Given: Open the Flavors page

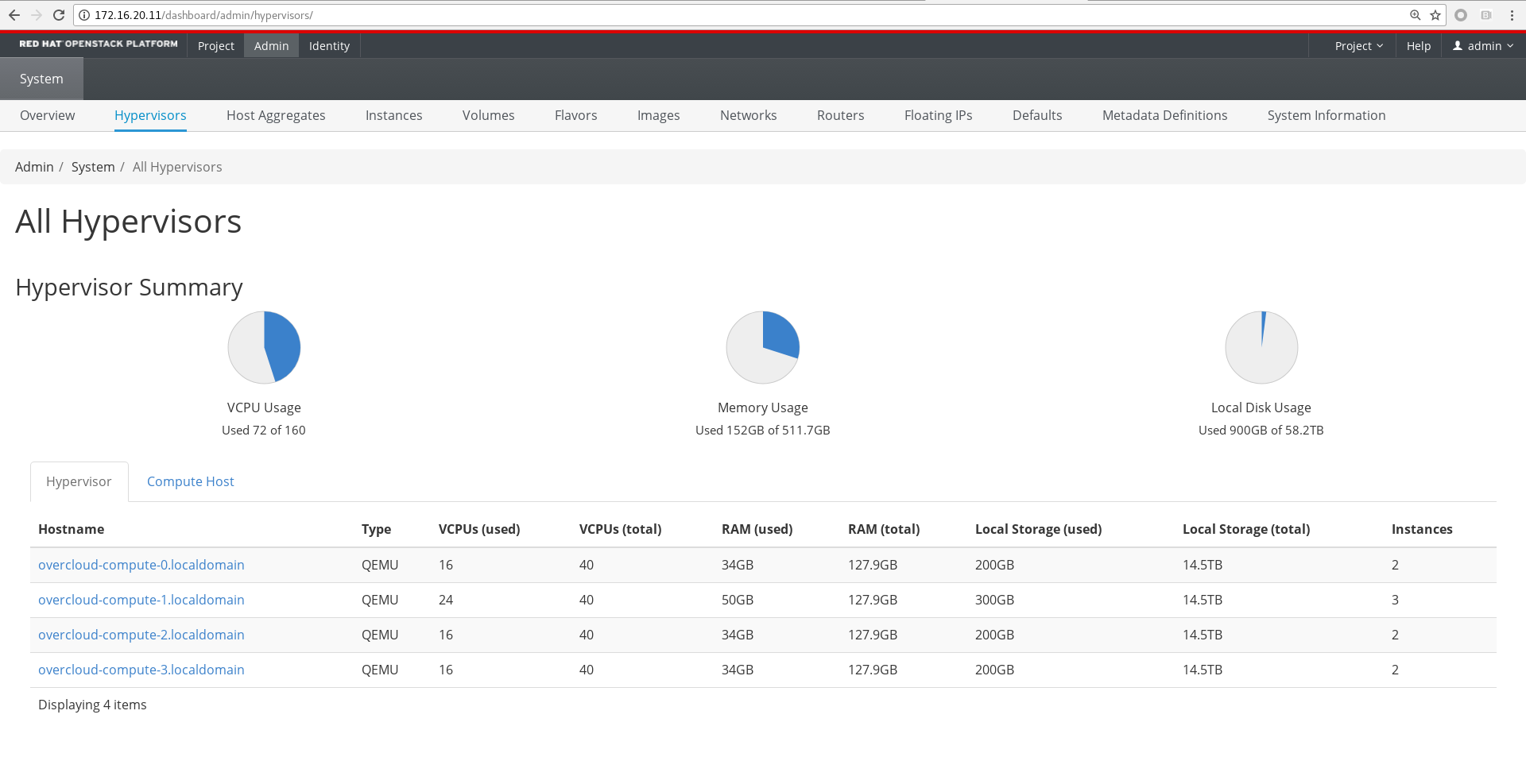Looking at the screenshot, I should pyautogui.click(x=576, y=115).
